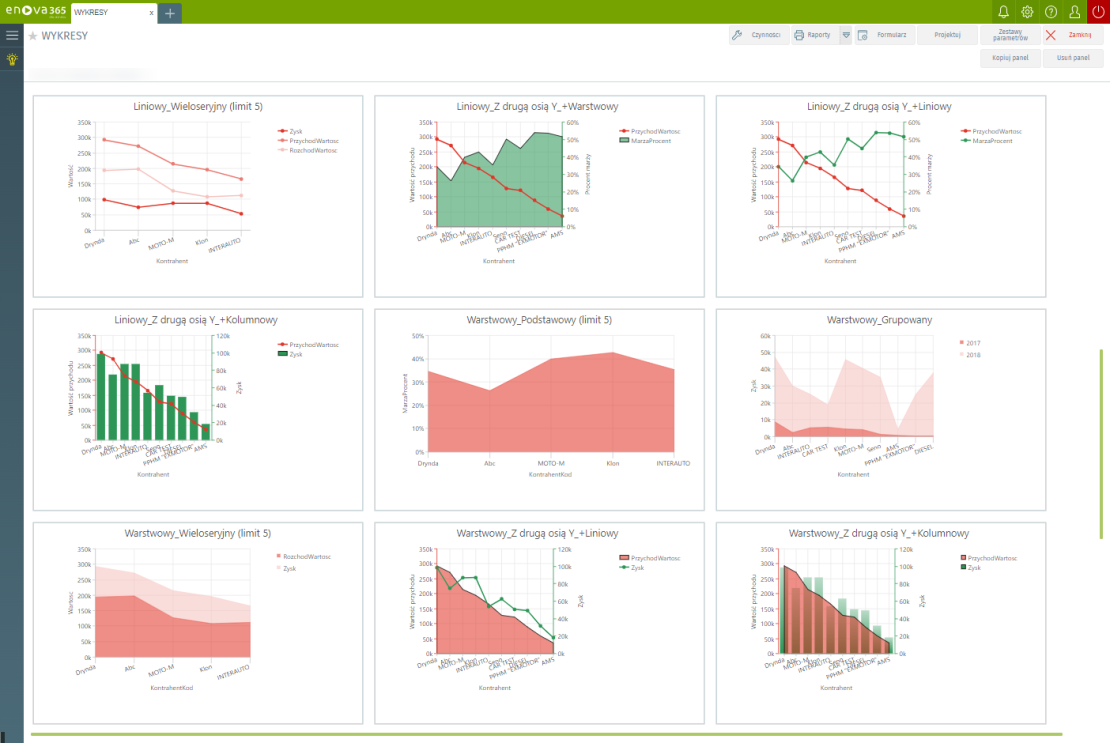Viewport: 1110px width, 743px height.
Task: Click the yellow lightbulb sidebar icon
Action: point(12,59)
